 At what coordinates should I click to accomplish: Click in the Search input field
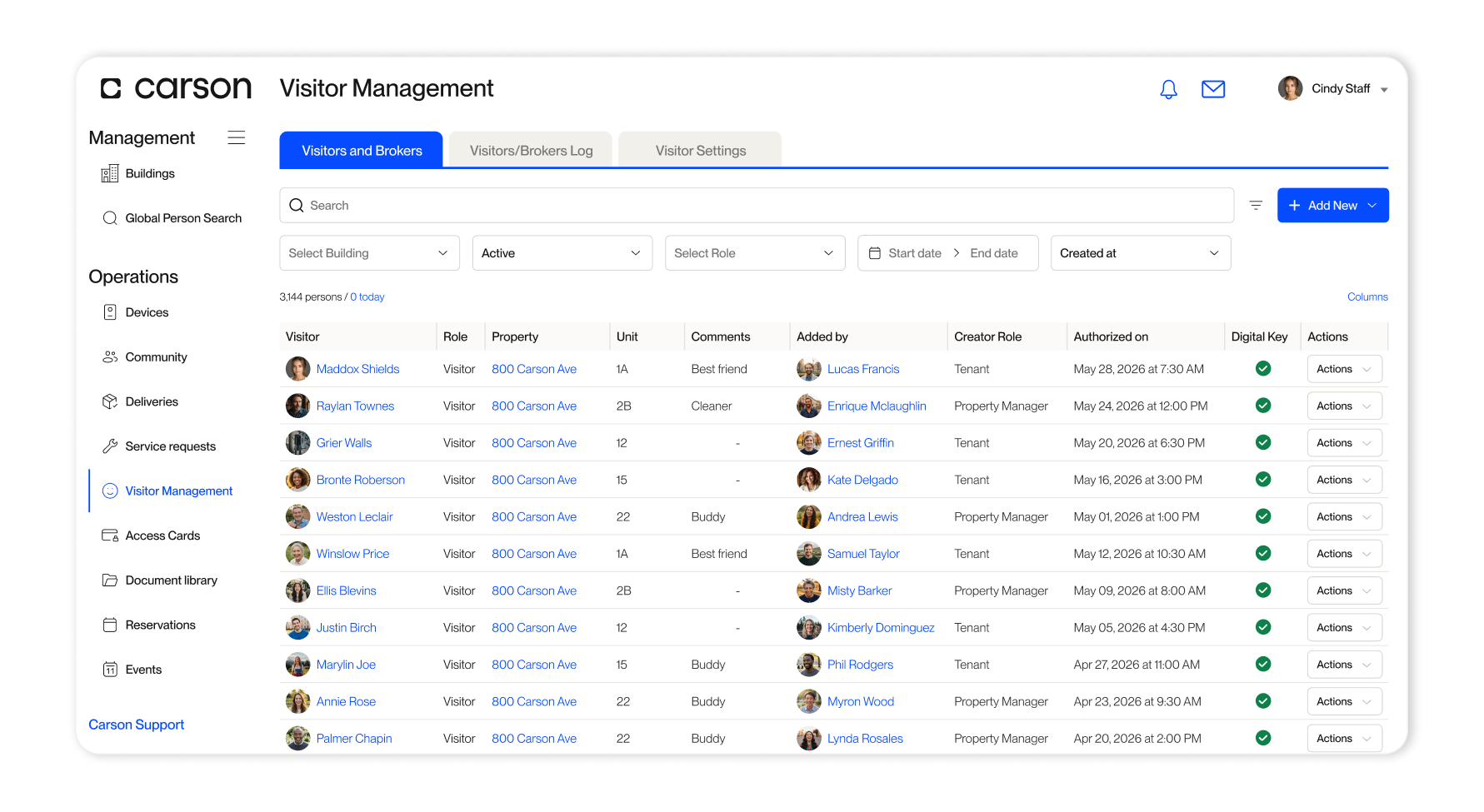(x=757, y=206)
